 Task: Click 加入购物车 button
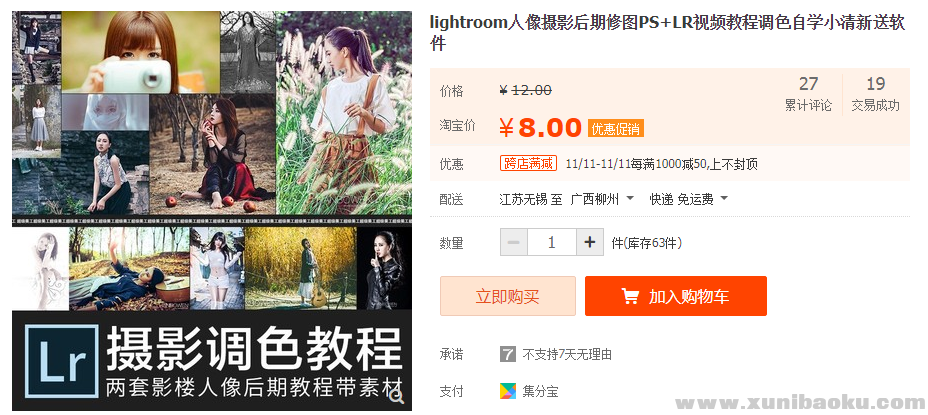[676, 296]
